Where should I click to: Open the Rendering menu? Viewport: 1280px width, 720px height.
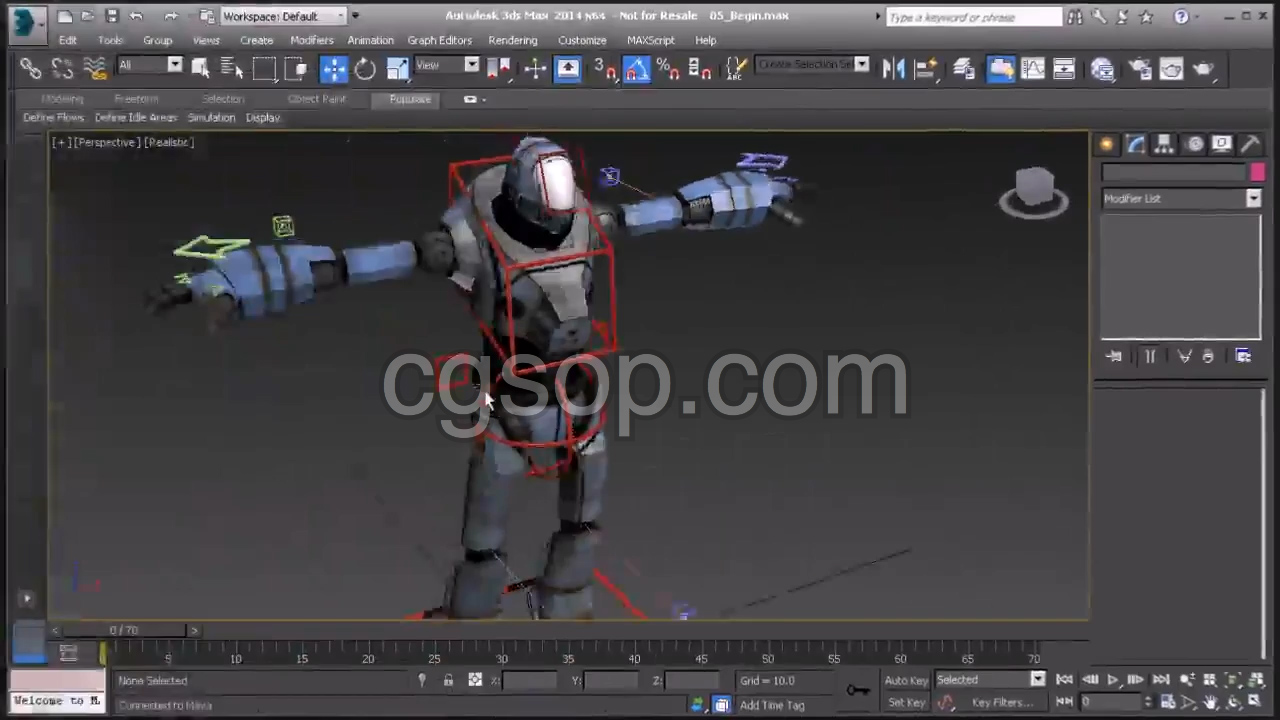pos(512,40)
